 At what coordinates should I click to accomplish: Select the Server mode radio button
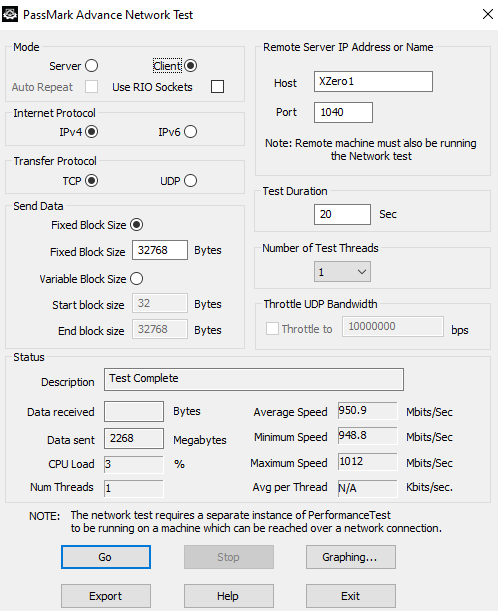tap(92, 65)
